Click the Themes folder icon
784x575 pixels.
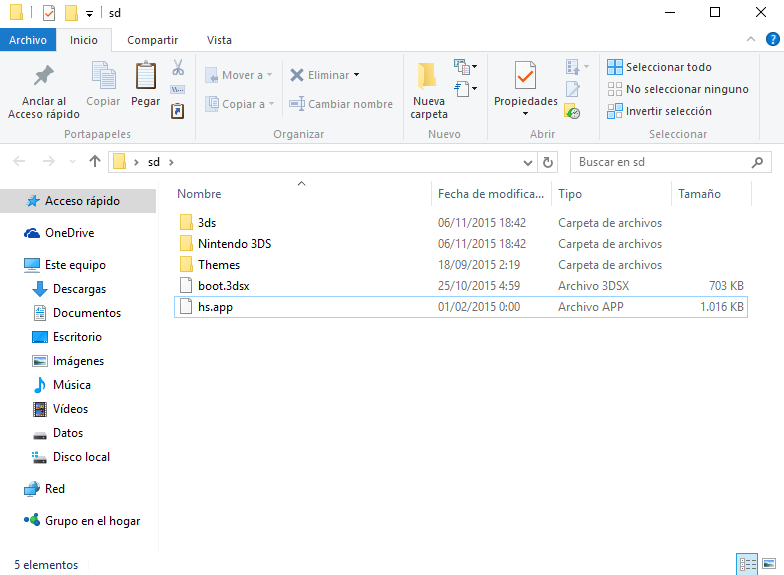pyautogui.click(x=186, y=264)
